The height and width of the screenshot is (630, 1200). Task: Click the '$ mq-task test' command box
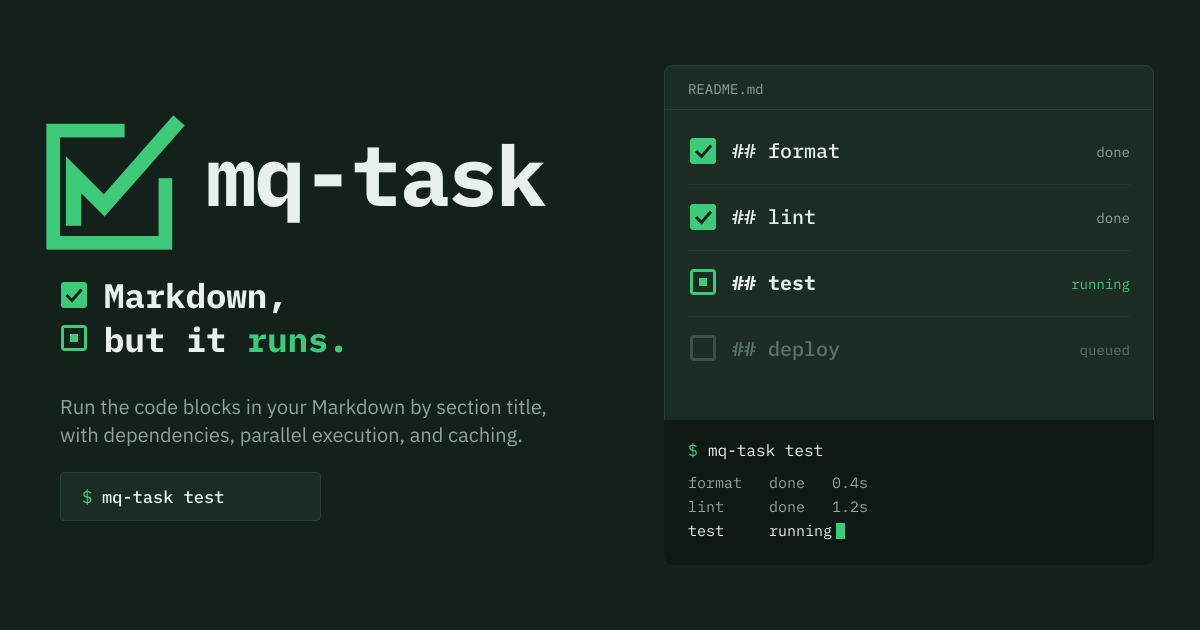pos(190,497)
